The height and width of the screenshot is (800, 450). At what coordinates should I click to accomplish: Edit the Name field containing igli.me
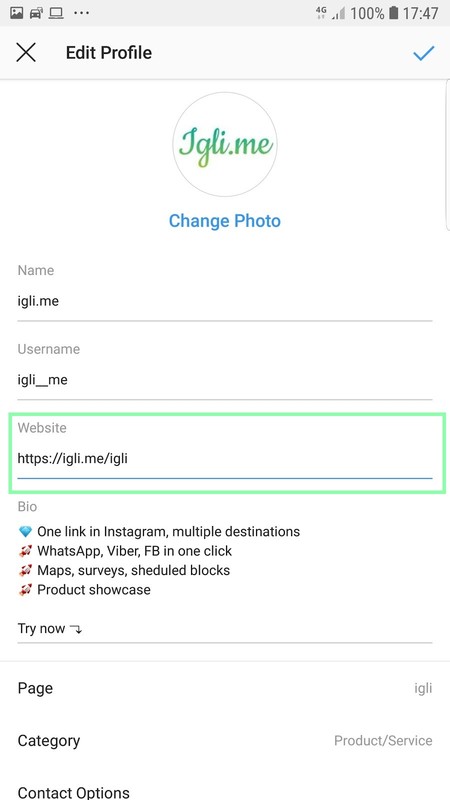tap(224, 301)
